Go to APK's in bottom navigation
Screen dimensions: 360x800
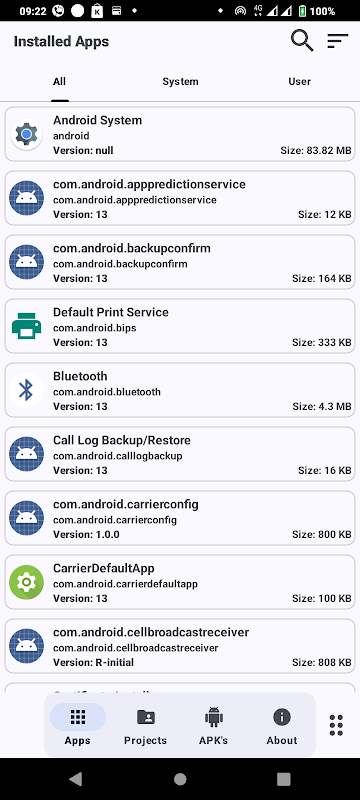[x=214, y=728]
